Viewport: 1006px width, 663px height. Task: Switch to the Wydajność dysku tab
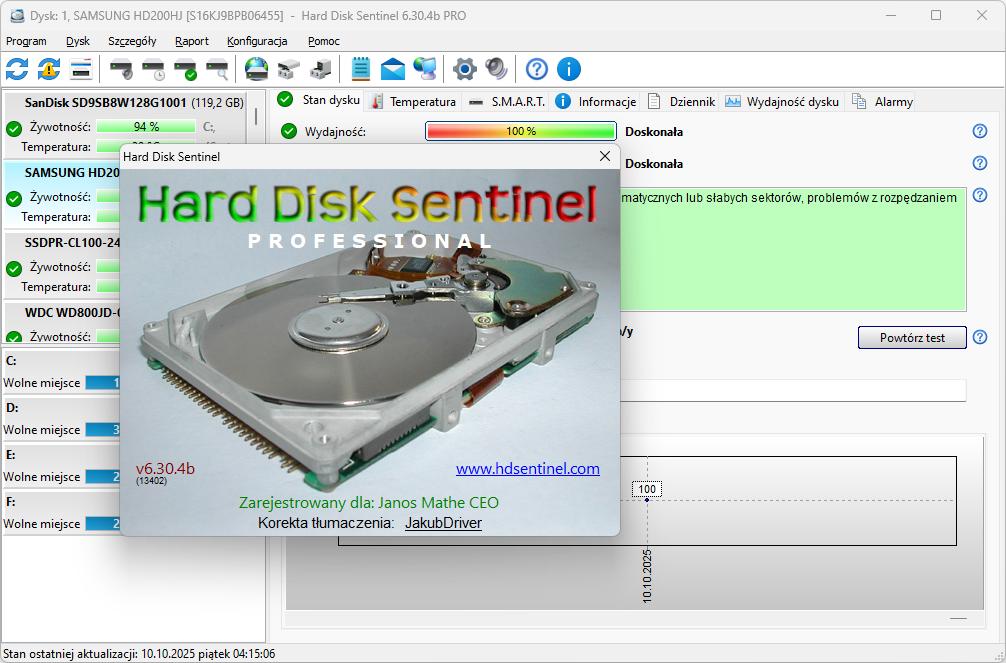pyautogui.click(x=782, y=101)
